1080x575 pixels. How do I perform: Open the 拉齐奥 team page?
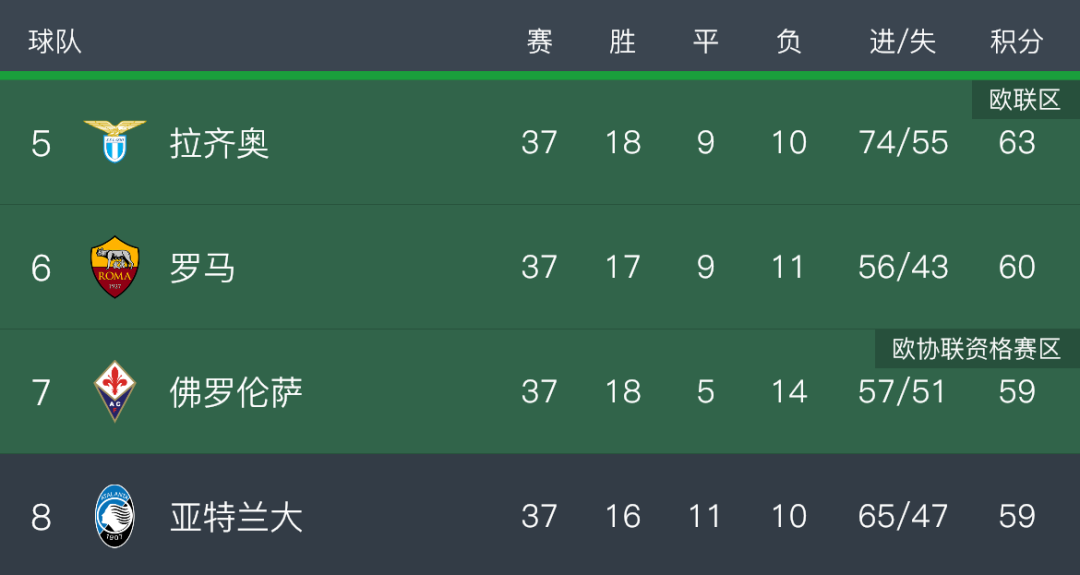(219, 143)
